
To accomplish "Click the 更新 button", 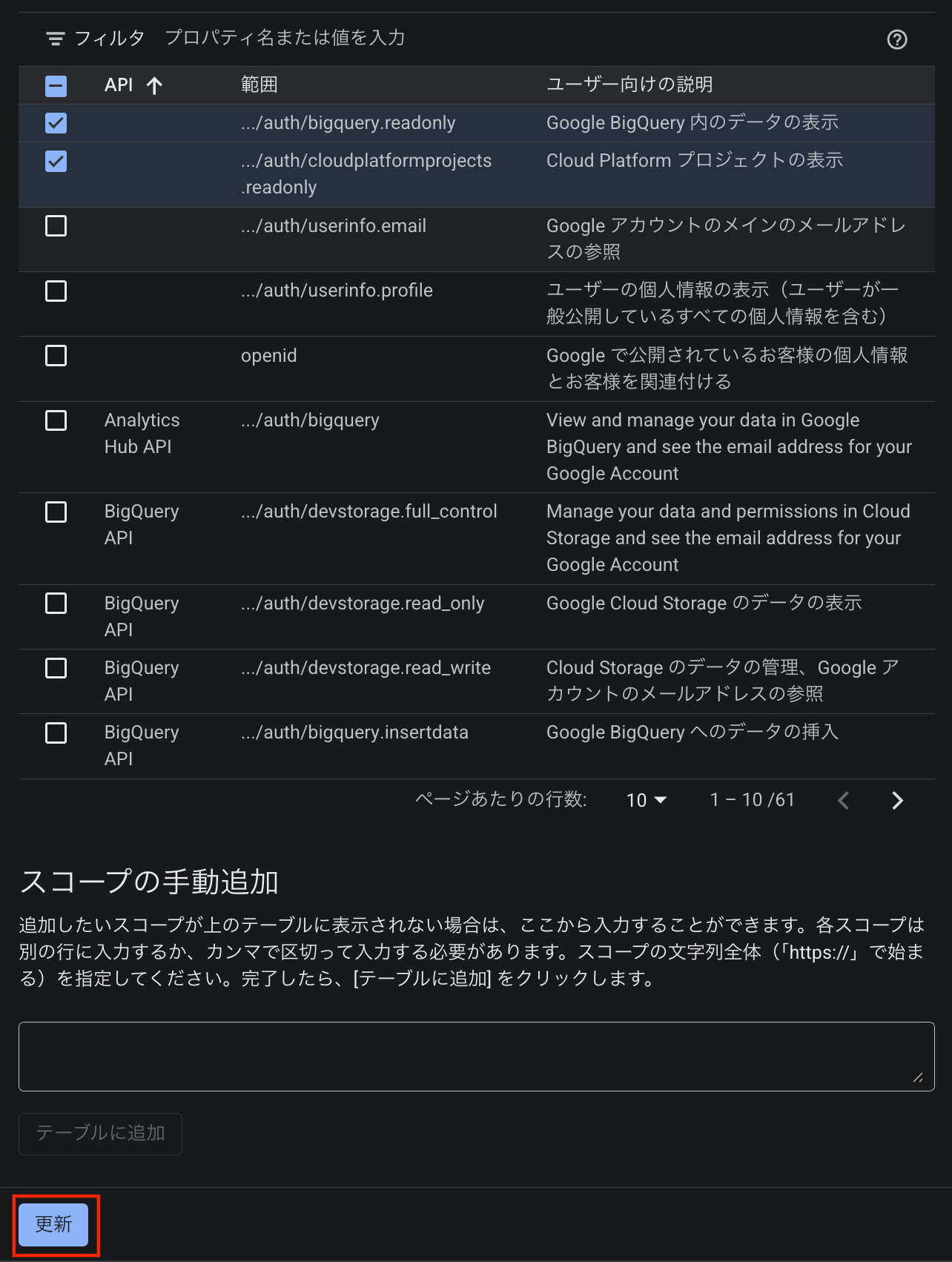I will [53, 1224].
